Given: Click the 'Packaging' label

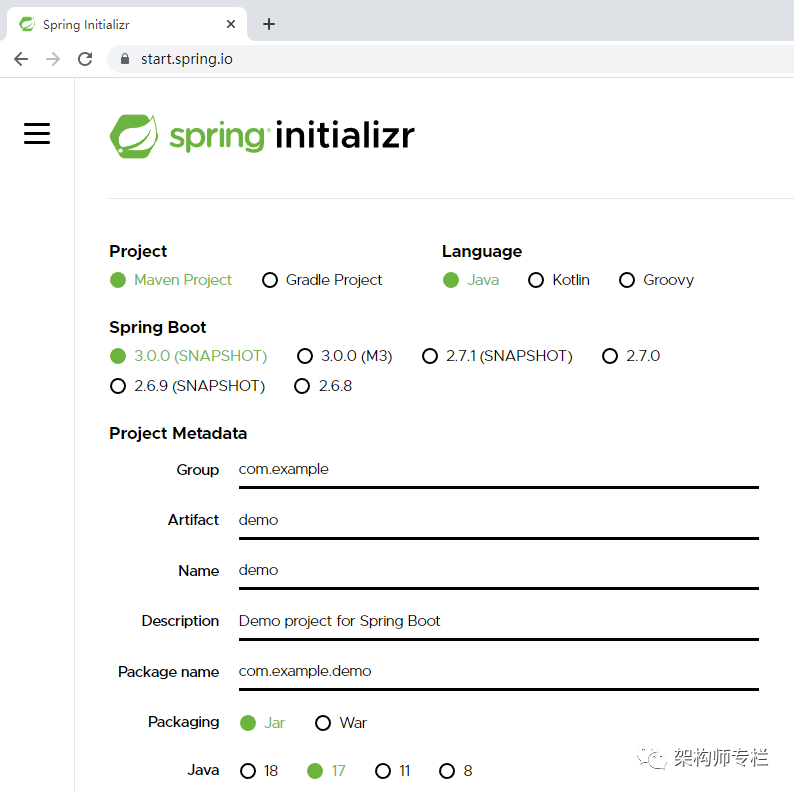Looking at the screenshot, I should pos(183,722).
